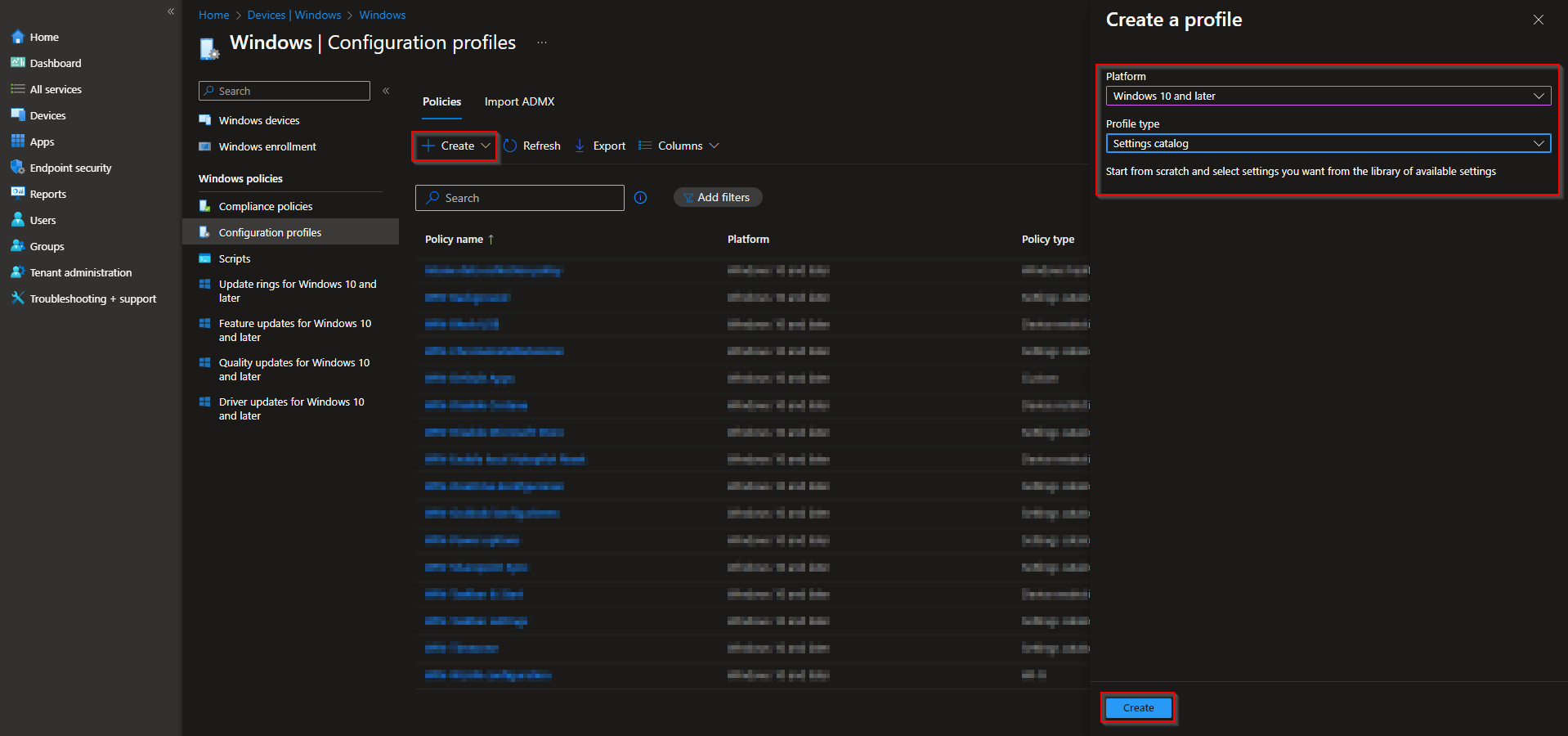The height and width of the screenshot is (736, 1568).
Task: Open the Reports section
Action: [x=47, y=193]
